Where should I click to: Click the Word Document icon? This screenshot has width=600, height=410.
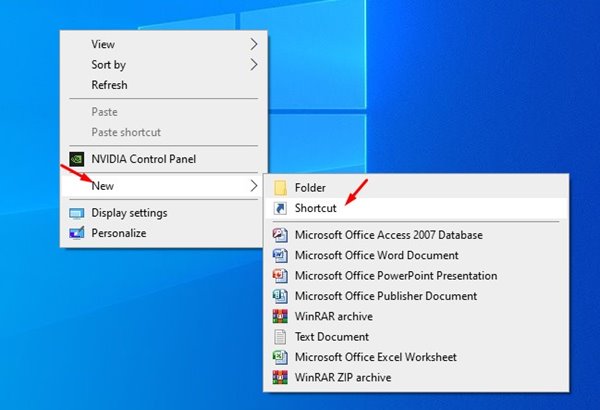(279, 256)
